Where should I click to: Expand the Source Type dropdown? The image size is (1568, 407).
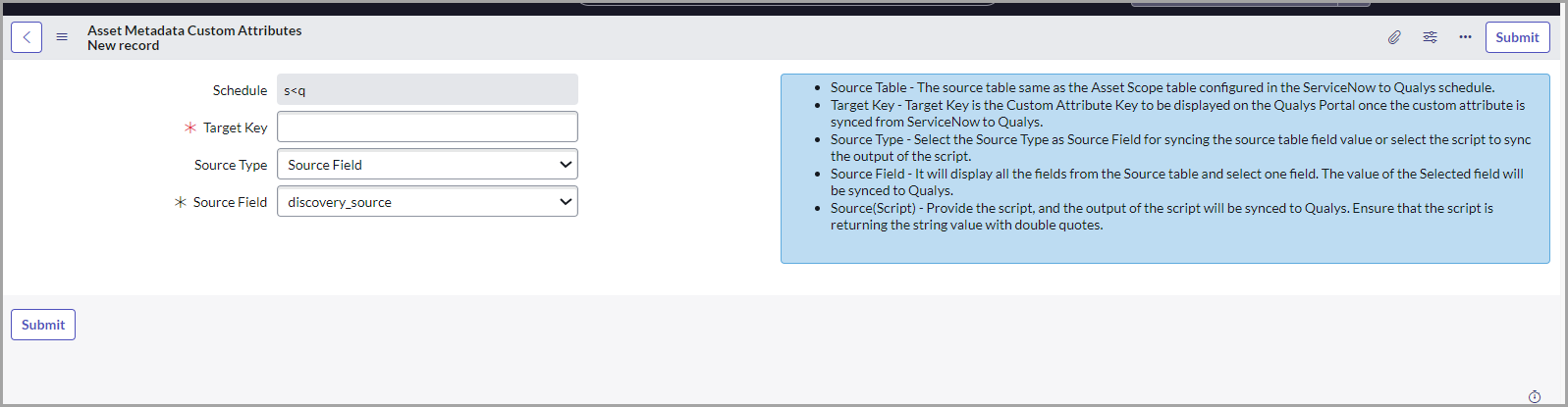point(427,165)
